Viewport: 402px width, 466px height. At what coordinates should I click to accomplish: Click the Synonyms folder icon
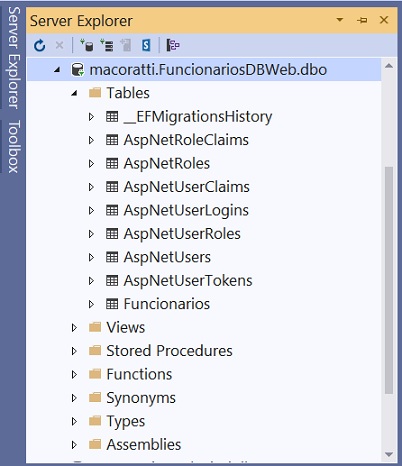[x=95, y=398]
